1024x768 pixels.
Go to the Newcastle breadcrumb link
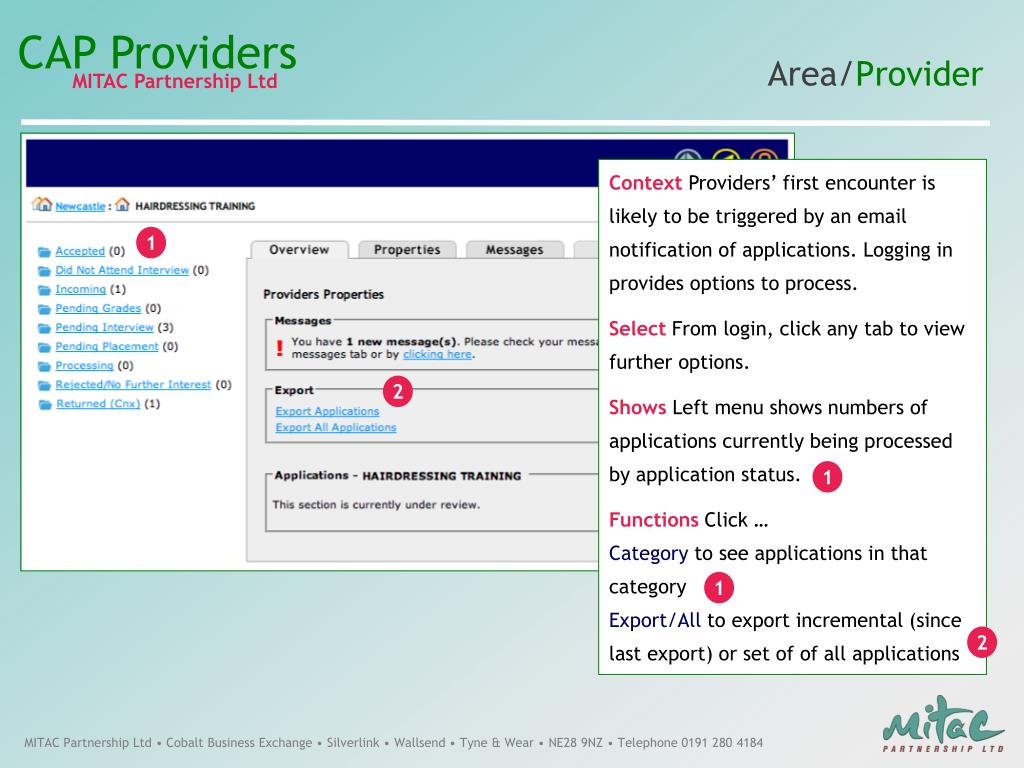coord(80,206)
